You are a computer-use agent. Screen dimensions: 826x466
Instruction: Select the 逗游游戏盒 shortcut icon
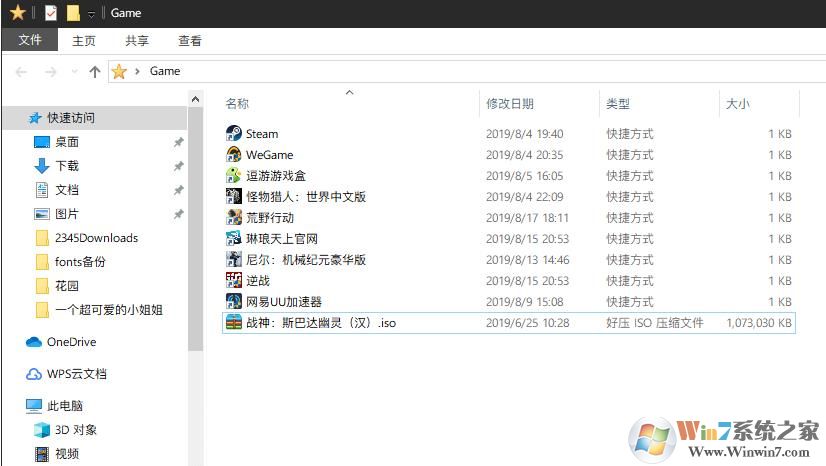tap(233, 175)
